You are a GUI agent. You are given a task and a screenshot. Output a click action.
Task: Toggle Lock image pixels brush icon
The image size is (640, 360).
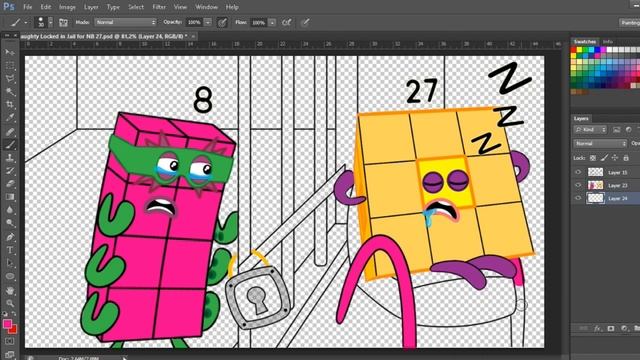(604, 158)
